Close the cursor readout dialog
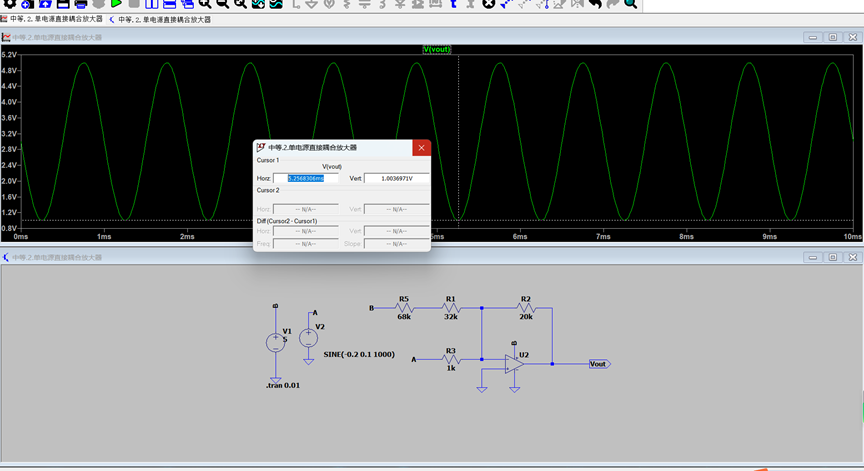Viewport: 864px width, 471px height. coord(421,147)
